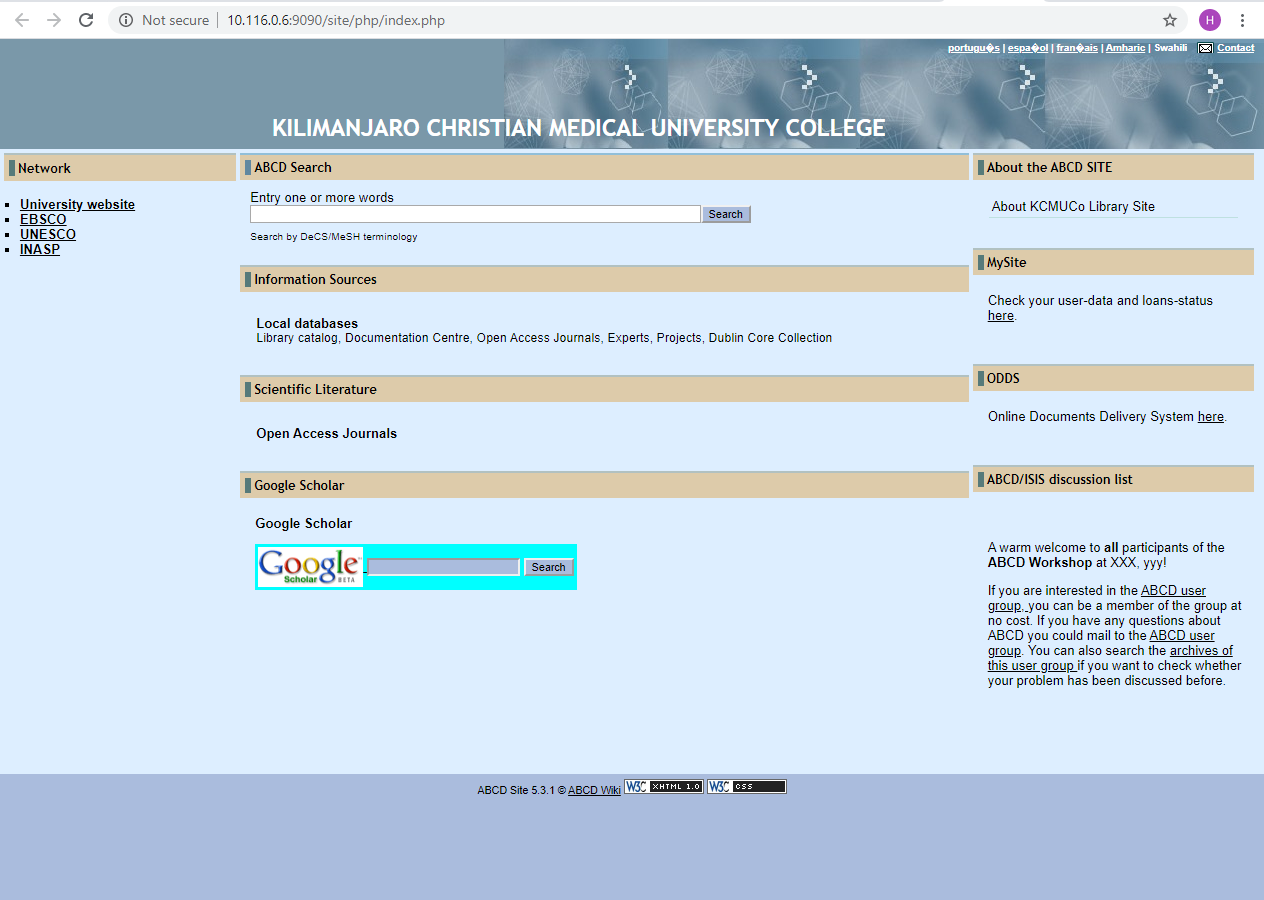This screenshot has width=1264, height=900.
Task: Open Chrome three-dot menu
Action: tap(1243, 20)
